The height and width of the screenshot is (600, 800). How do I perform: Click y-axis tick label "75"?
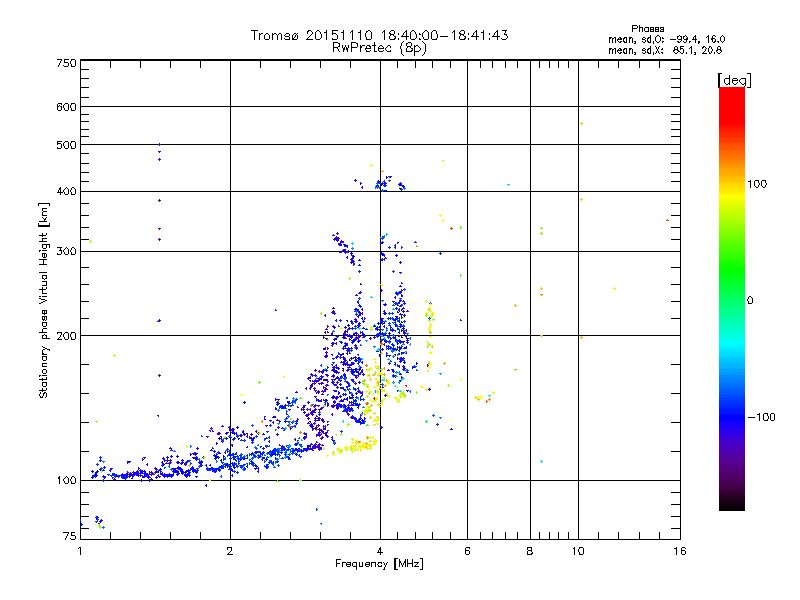(x=70, y=536)
